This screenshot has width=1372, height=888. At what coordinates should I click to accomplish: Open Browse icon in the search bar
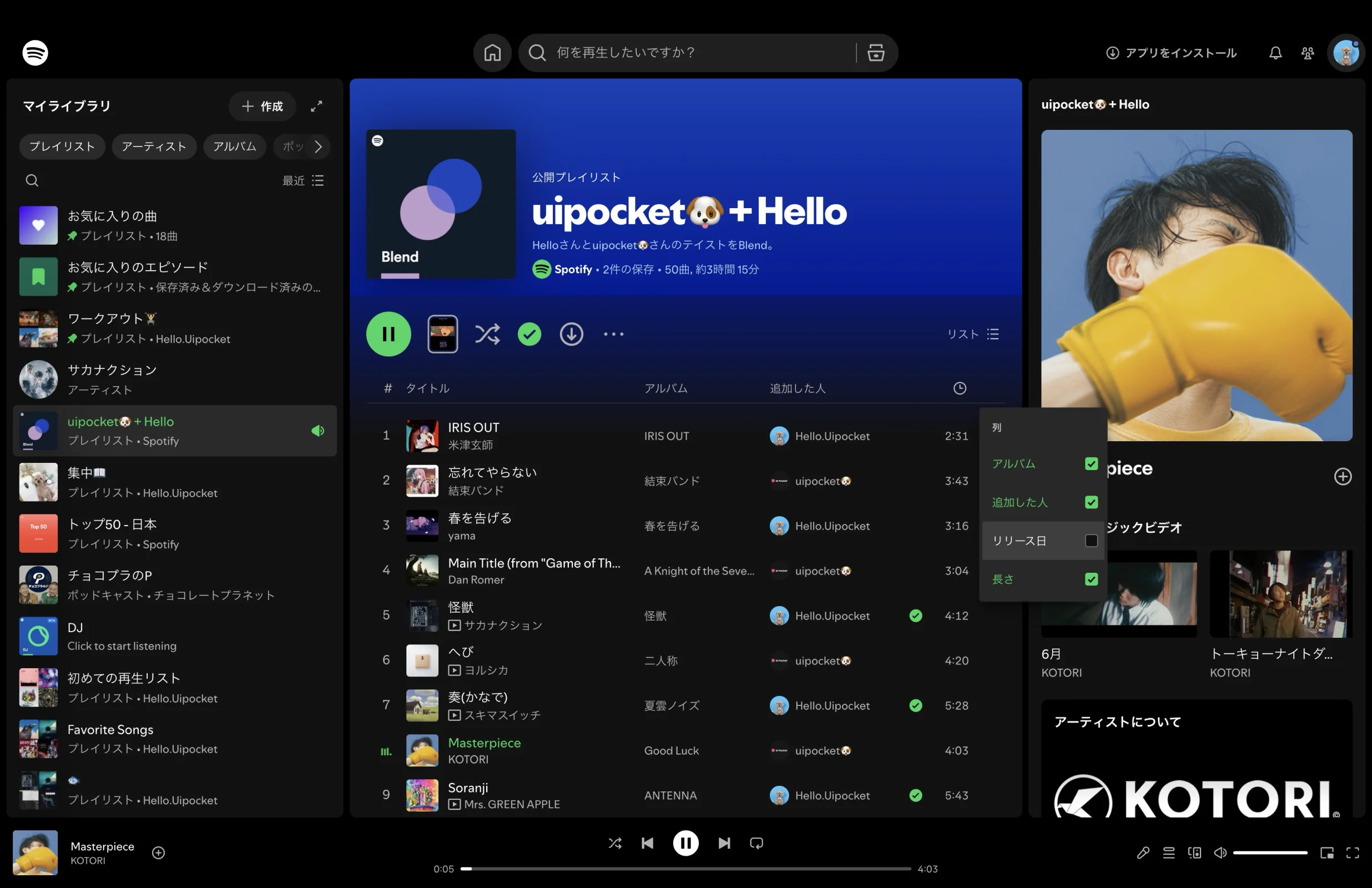pos(876,53)
